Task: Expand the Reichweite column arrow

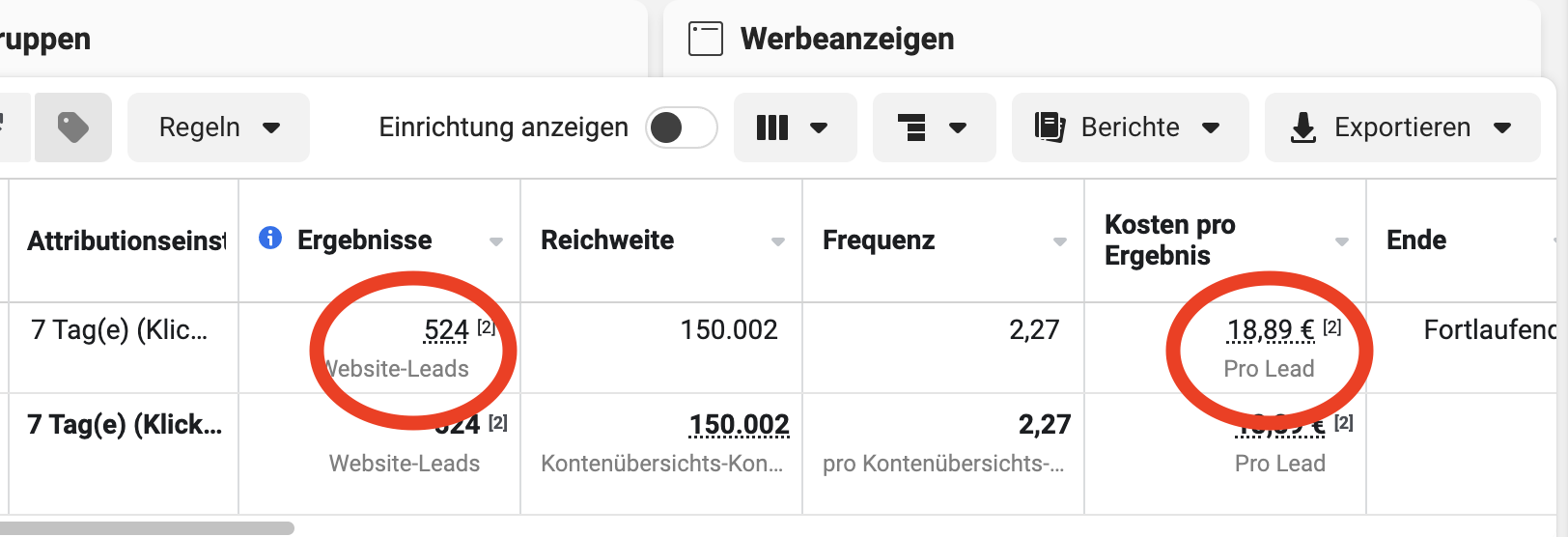Action: (x=778, y=241)
